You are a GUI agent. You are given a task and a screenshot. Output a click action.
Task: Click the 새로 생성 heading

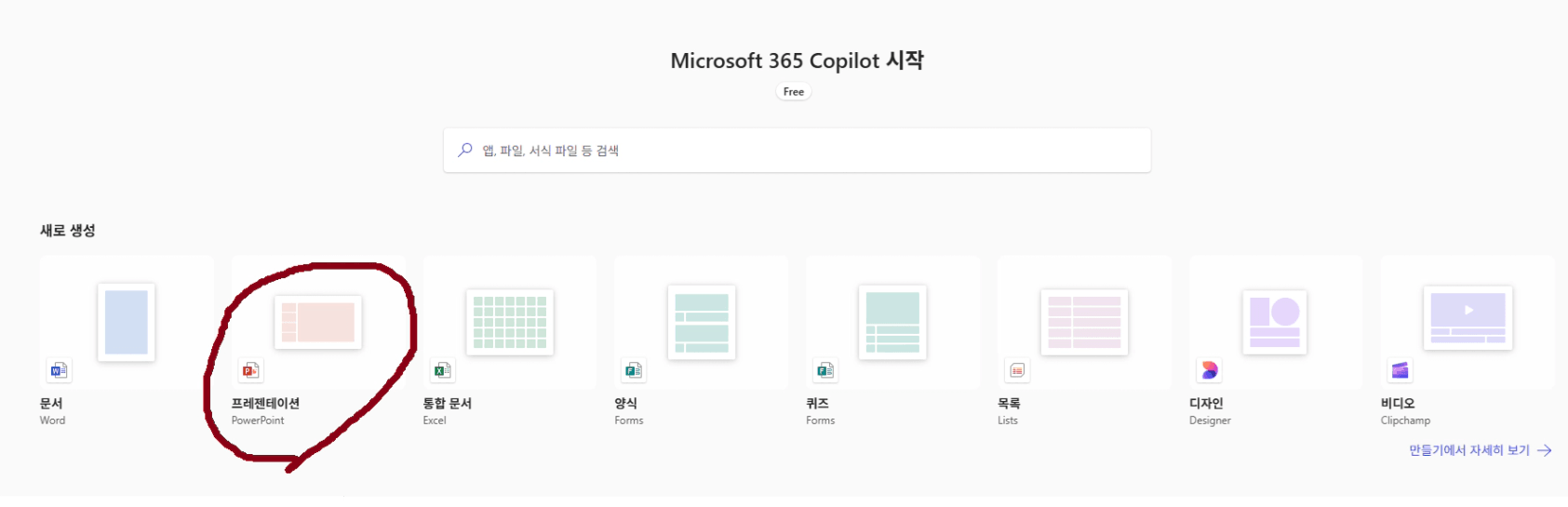[68, 230]
